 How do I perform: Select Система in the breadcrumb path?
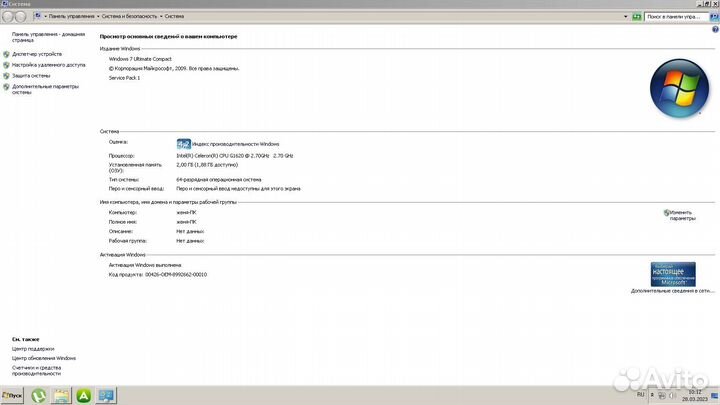(174, 16)
